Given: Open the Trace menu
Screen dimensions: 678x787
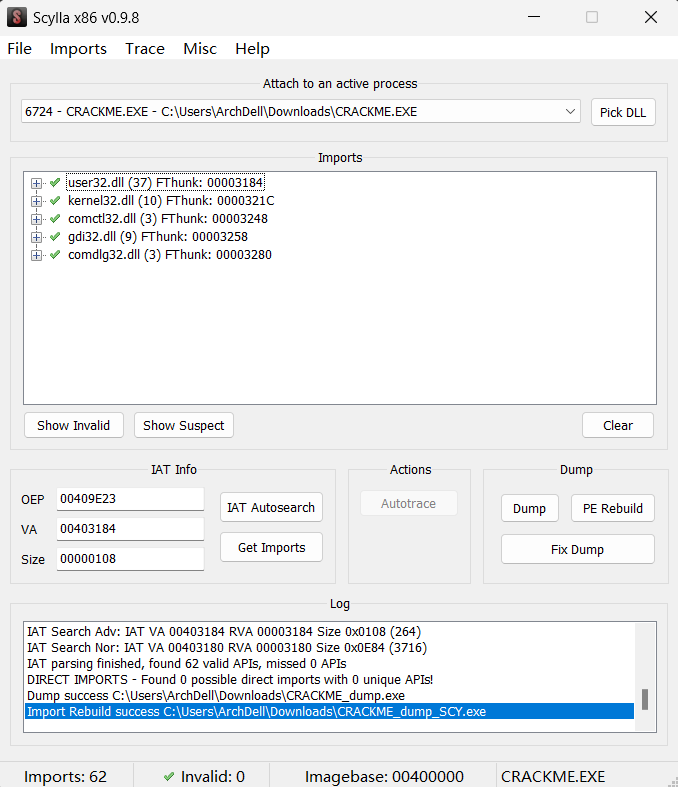Looking at the screenshot, I should tap(145, 49).
